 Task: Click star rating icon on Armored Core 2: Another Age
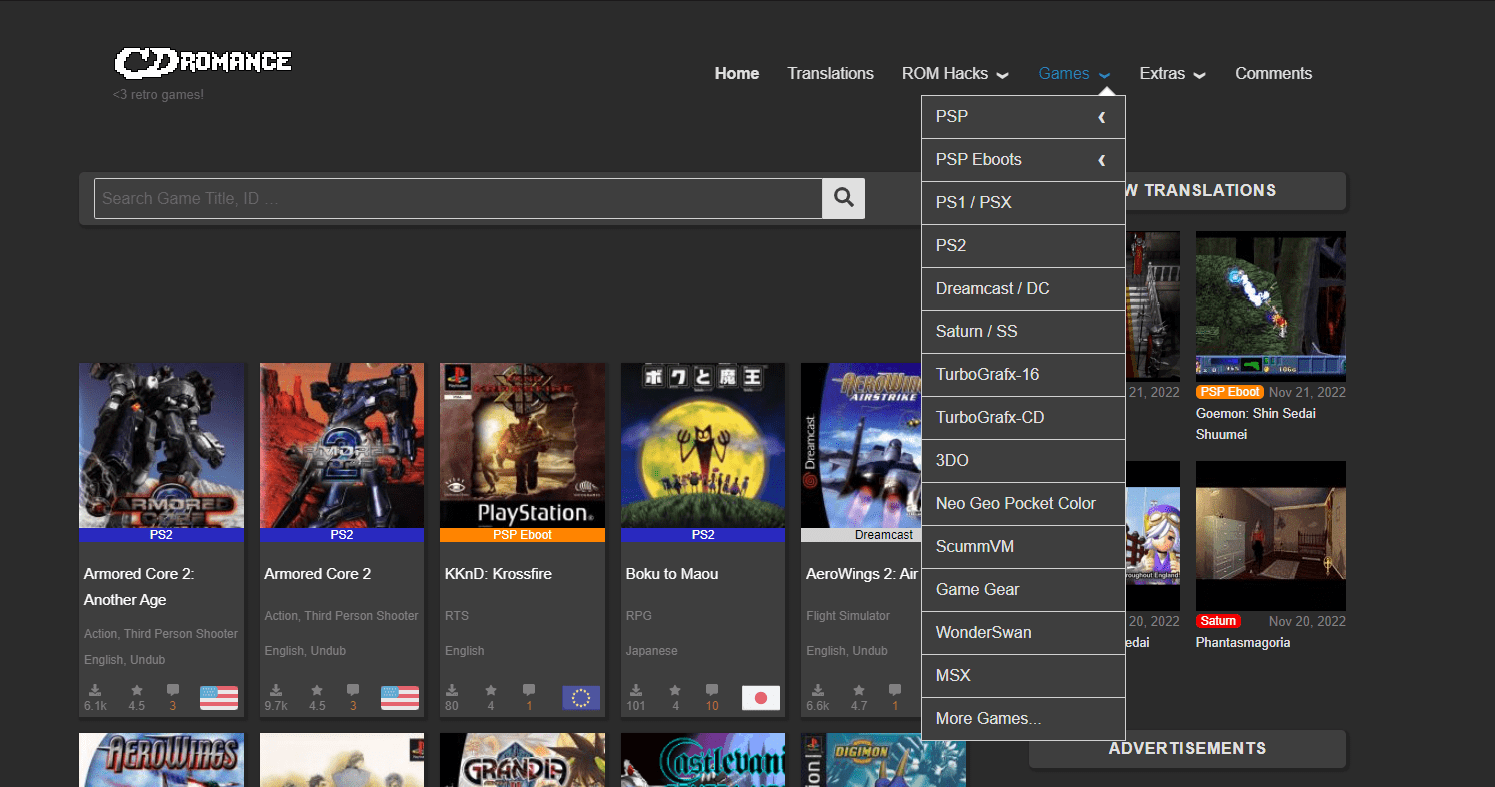coord(136,690)
